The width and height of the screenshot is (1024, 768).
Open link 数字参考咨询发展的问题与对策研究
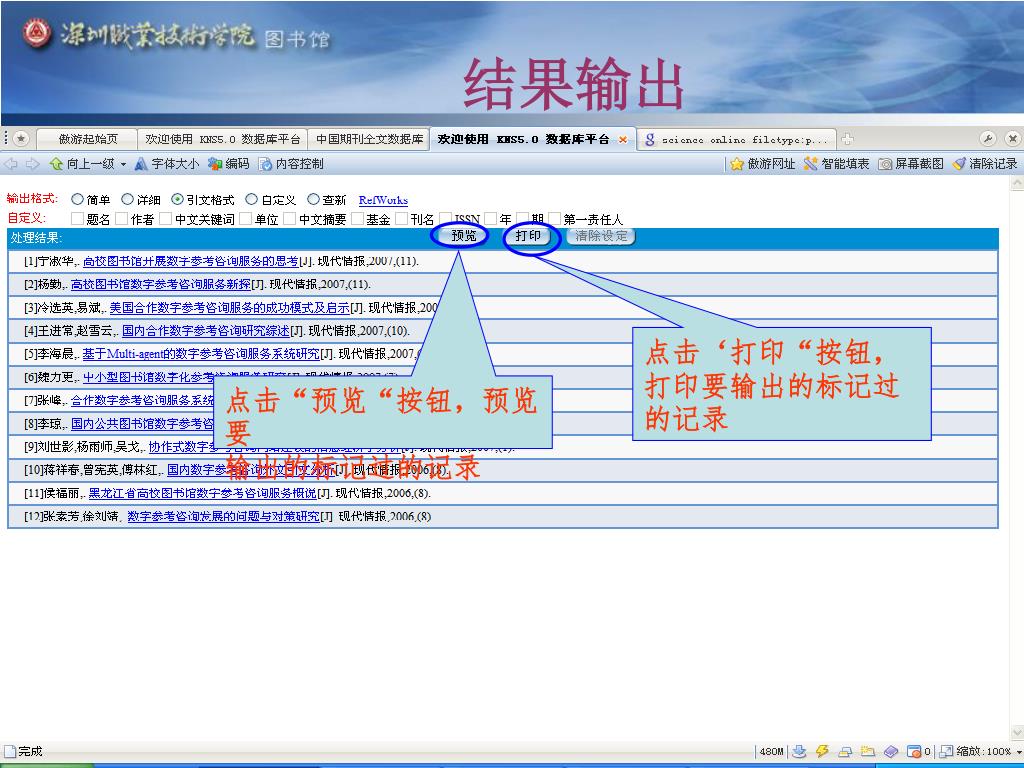[223, 517]
